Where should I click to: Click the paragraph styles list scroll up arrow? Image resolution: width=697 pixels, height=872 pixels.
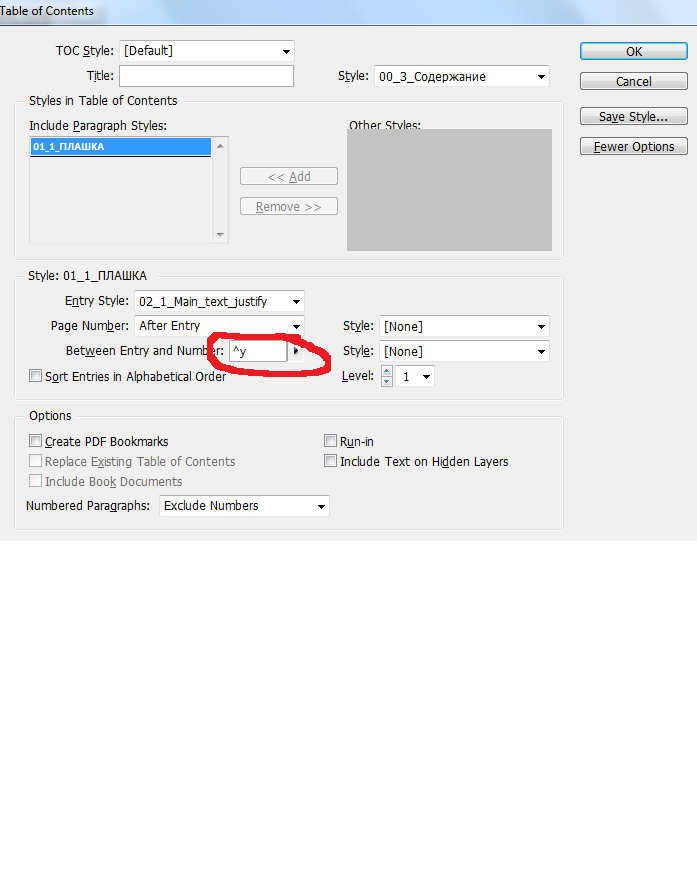pos(220,146)
